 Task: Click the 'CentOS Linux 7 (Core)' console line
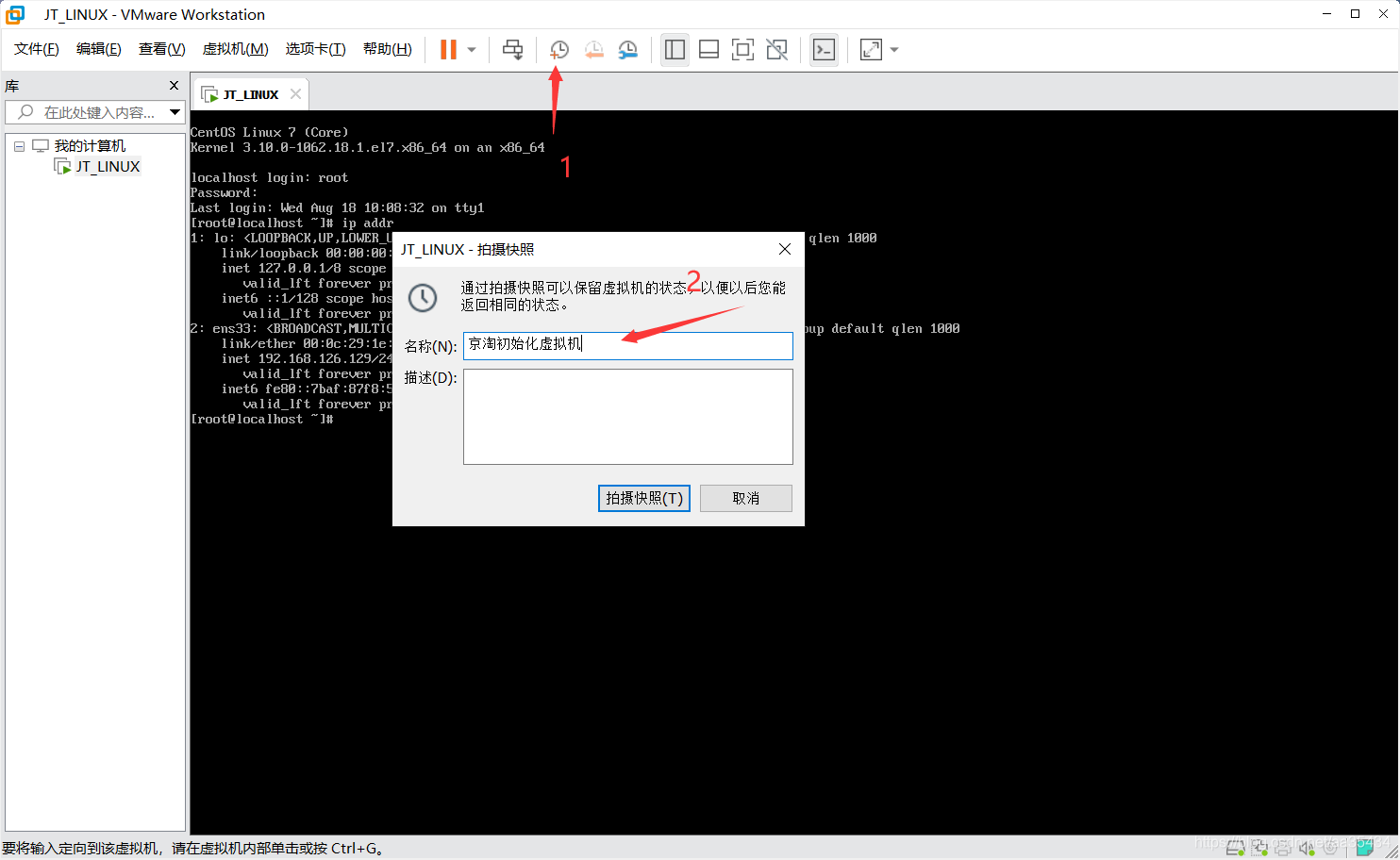[x=270, y=132]
